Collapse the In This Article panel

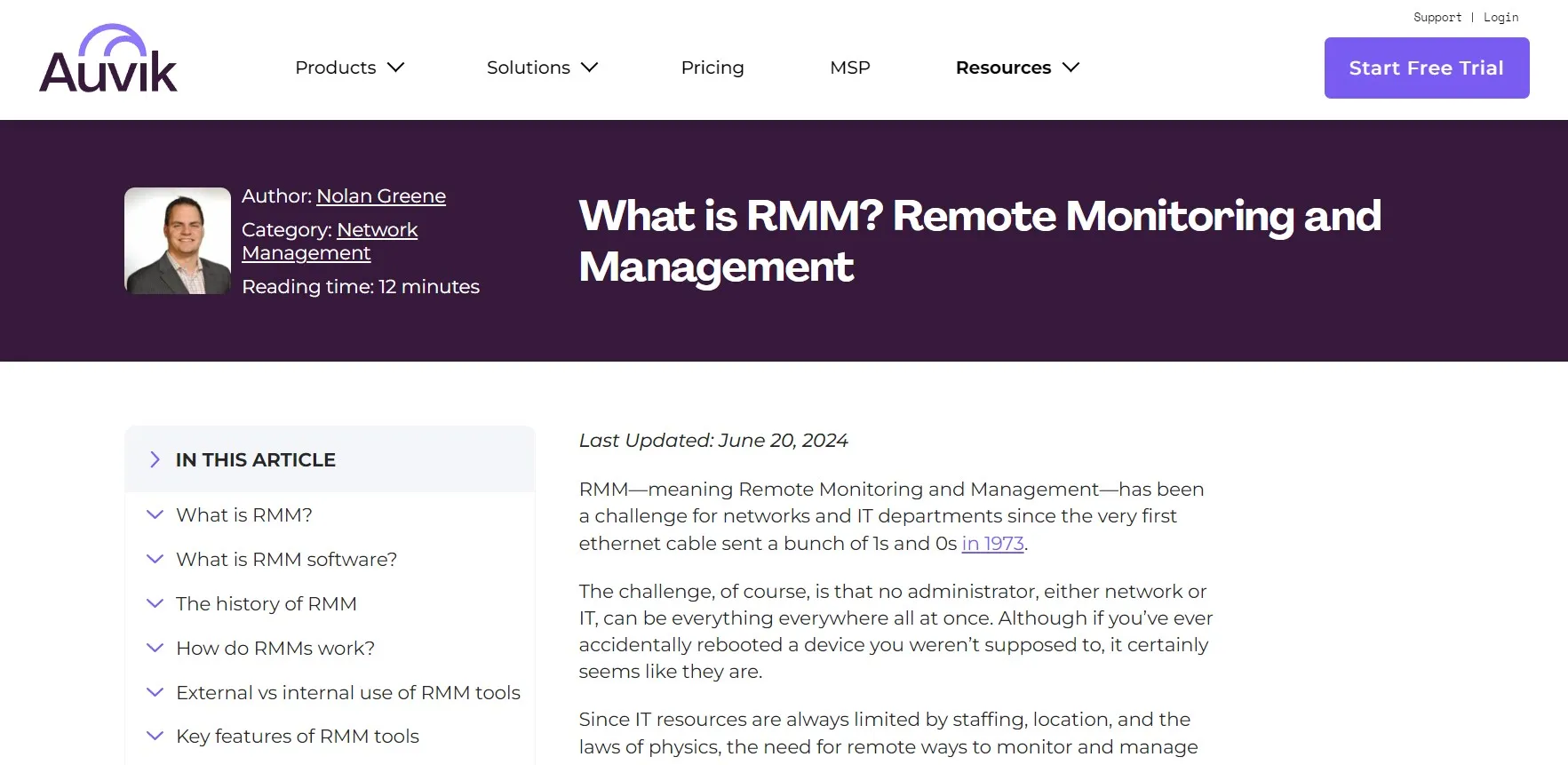330,459
